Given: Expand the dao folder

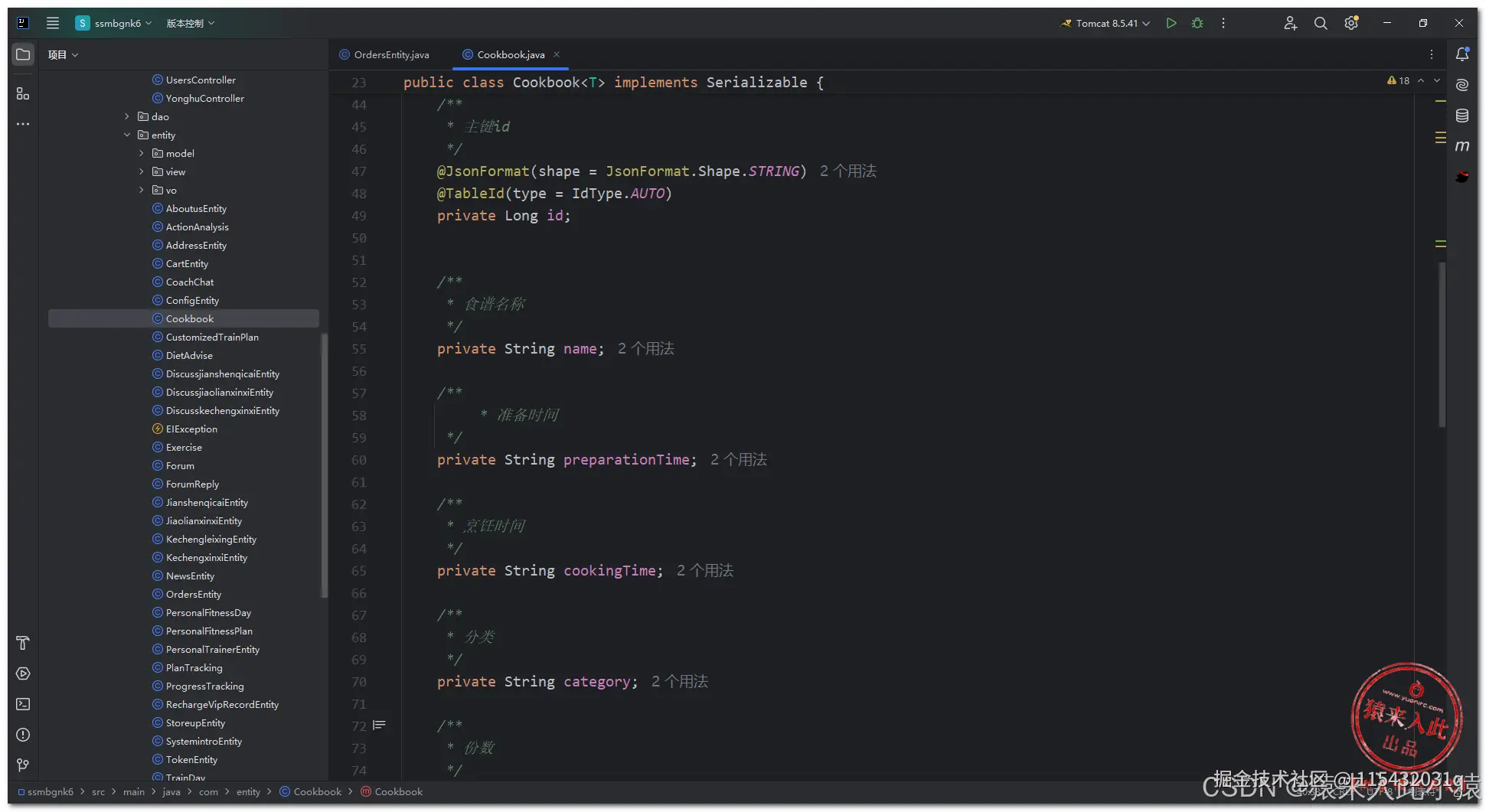Looking at the screenshot, I should 127,116.
